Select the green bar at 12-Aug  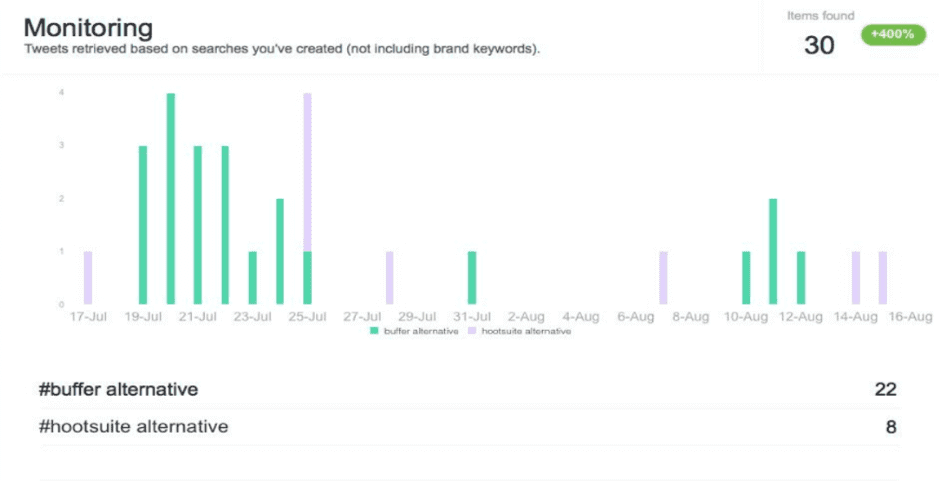pos(801,278)
